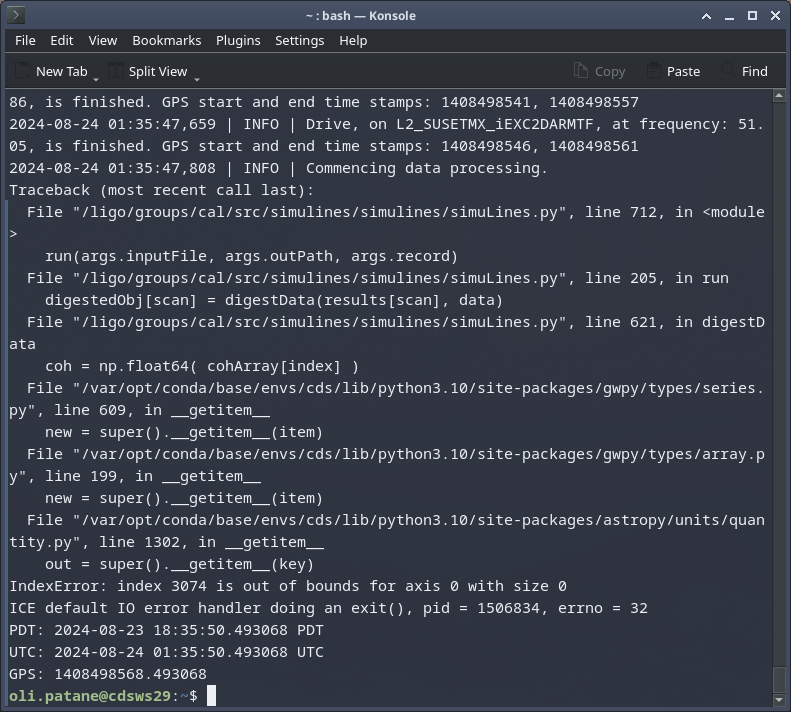This screenshot has height=712, width=791.
Task: Click the Split View icon
Action: [116, 70]
